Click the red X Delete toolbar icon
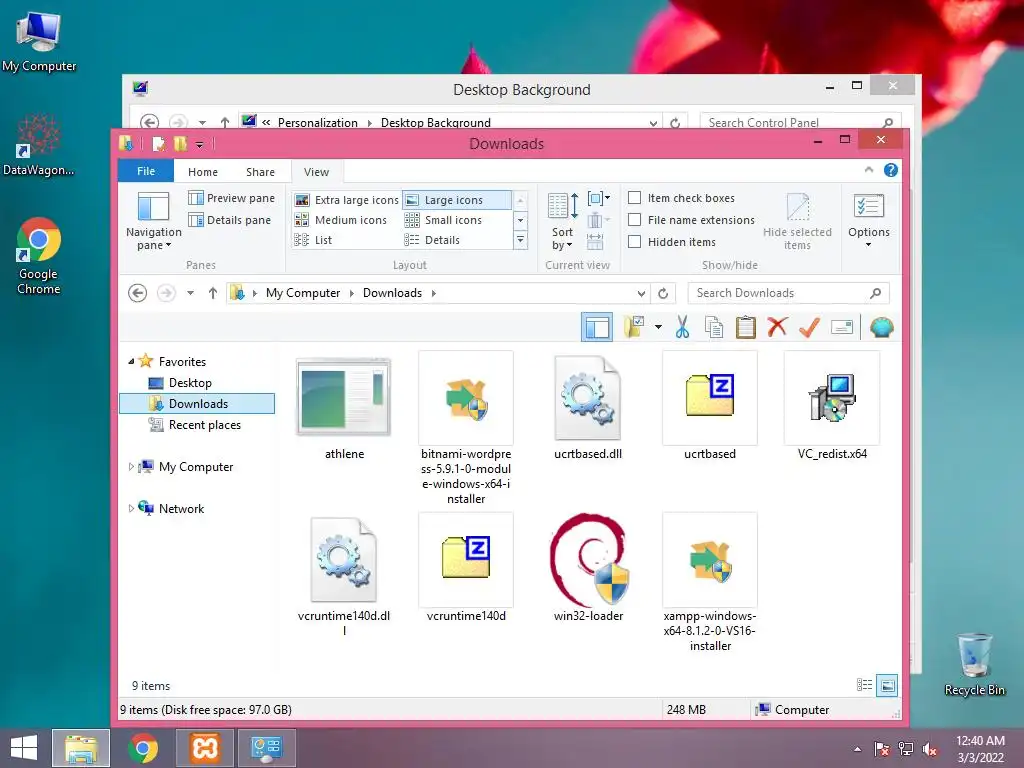 777,327
